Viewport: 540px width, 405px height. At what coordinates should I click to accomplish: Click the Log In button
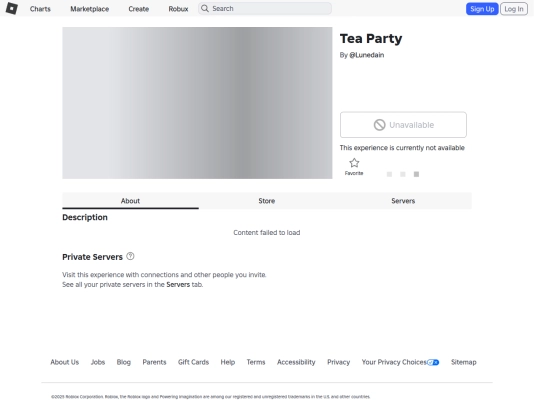click(x=513, y=9)
